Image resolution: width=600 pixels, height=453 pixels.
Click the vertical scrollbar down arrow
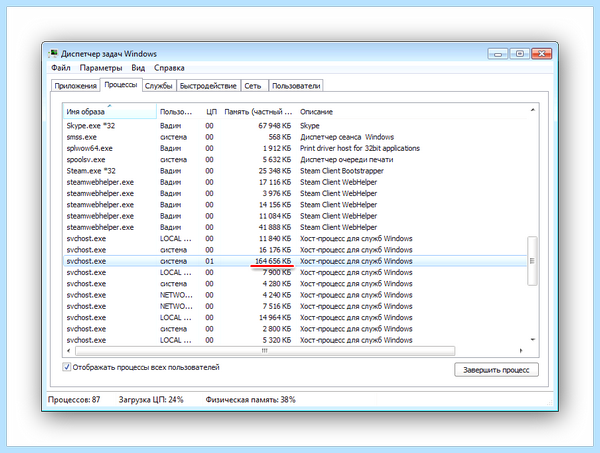click(533, 339)
